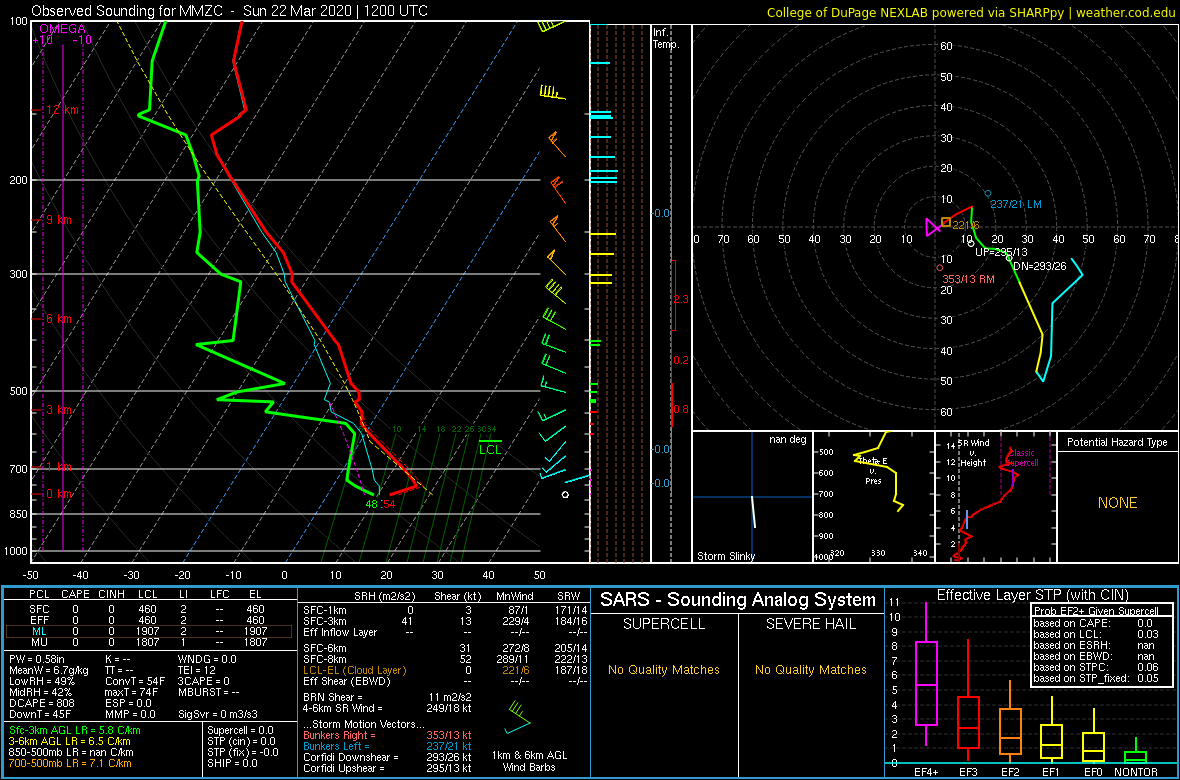Click the 'CINH' column header
Screen dimensions: 1180x780
(x=111, y=594)
